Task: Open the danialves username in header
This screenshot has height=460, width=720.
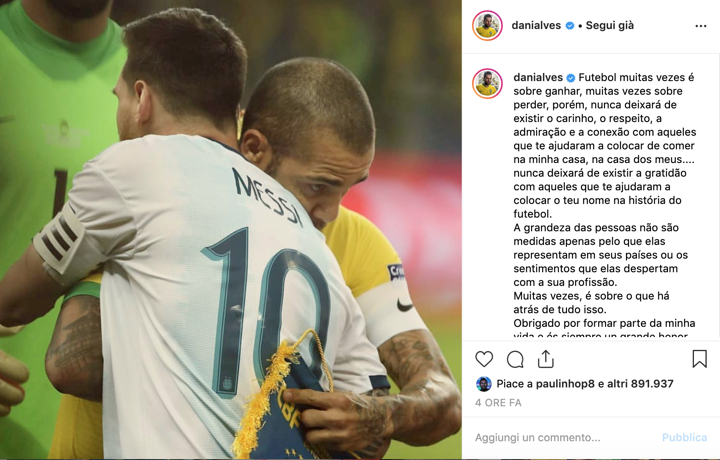Action: 536,26
